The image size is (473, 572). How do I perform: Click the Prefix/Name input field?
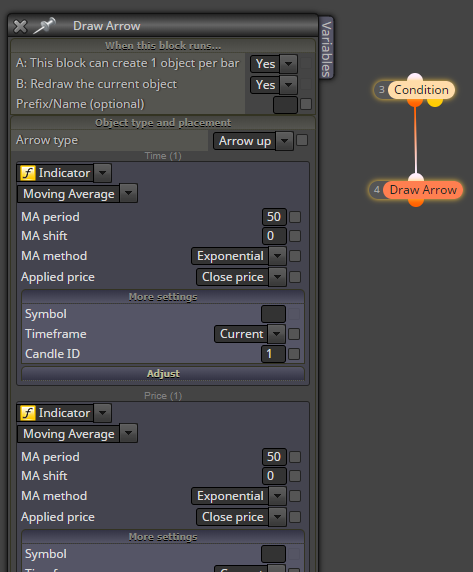pyautogui.click(x=285, y=105)
